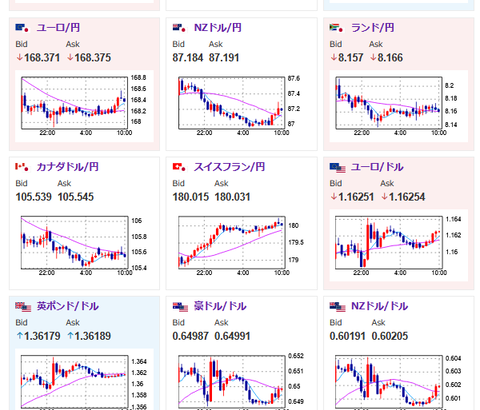Click the NZ dollar/Yen flag icon
Viewport: 480px width, 410px height.
coord(179,28)
